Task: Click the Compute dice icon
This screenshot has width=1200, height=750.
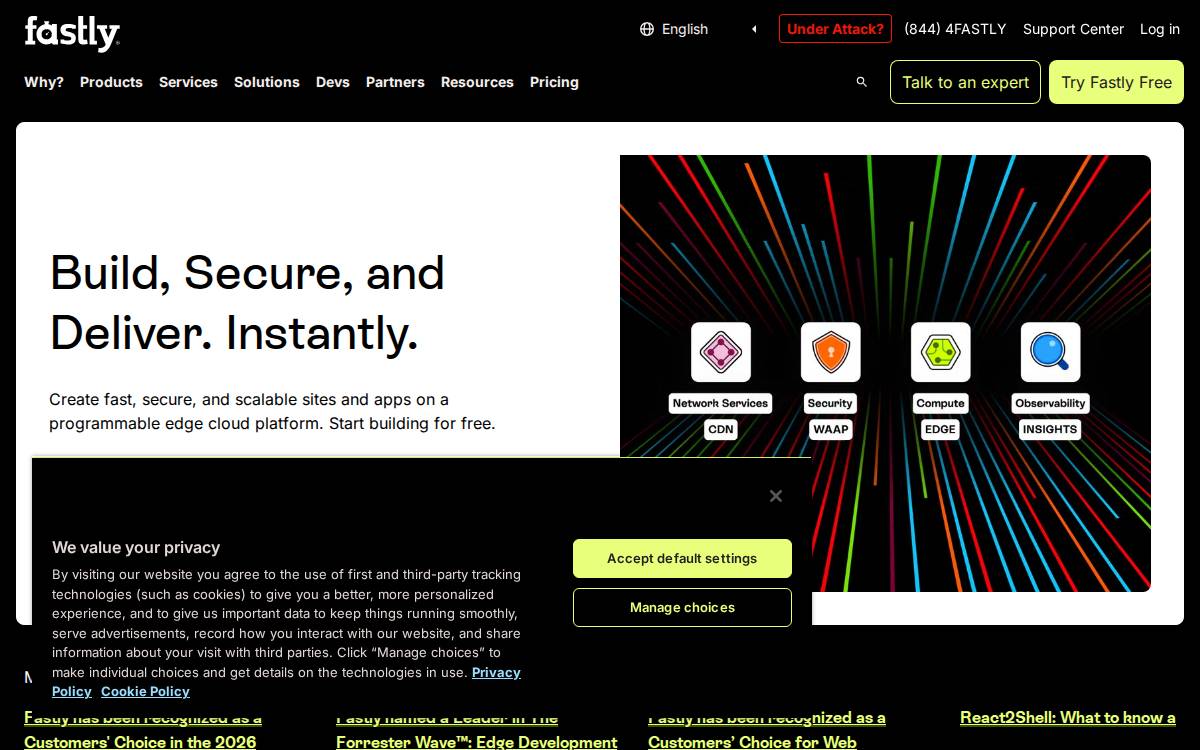Action: (941, 352)
